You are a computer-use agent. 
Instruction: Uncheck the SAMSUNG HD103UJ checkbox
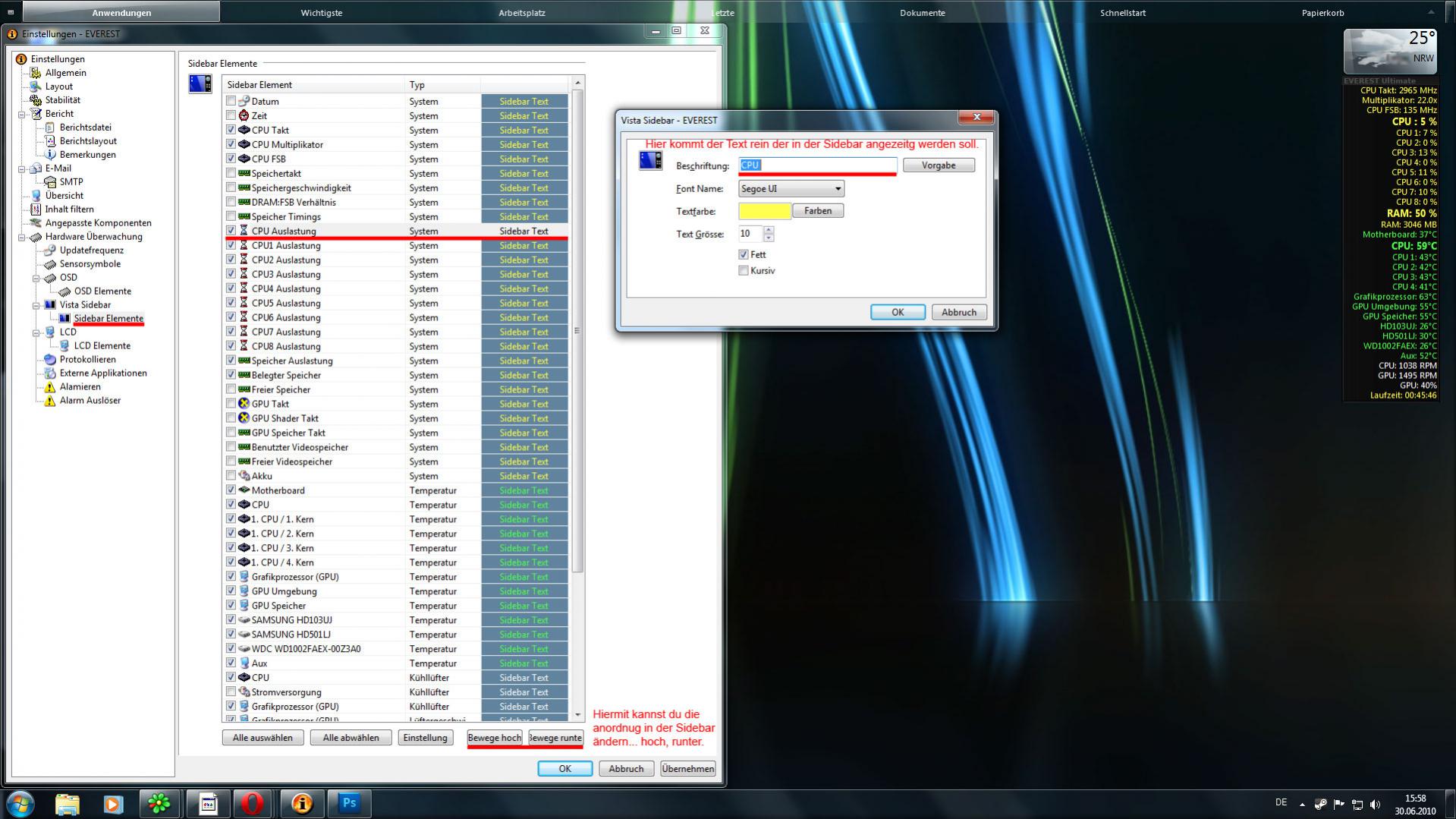[231, 620]
